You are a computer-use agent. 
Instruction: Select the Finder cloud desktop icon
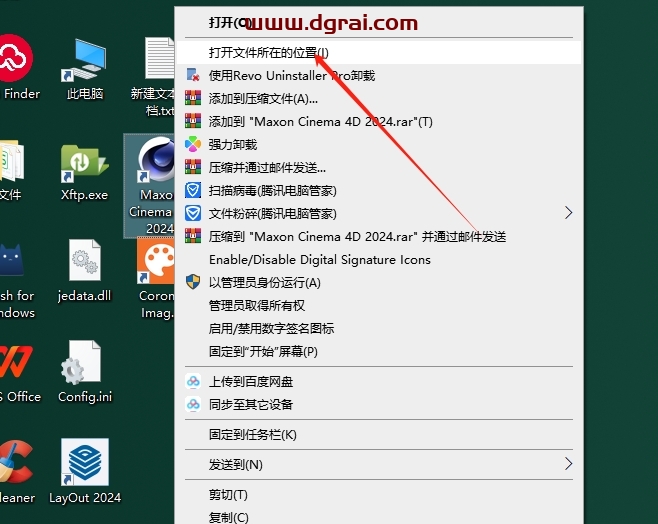coord(16,67)
